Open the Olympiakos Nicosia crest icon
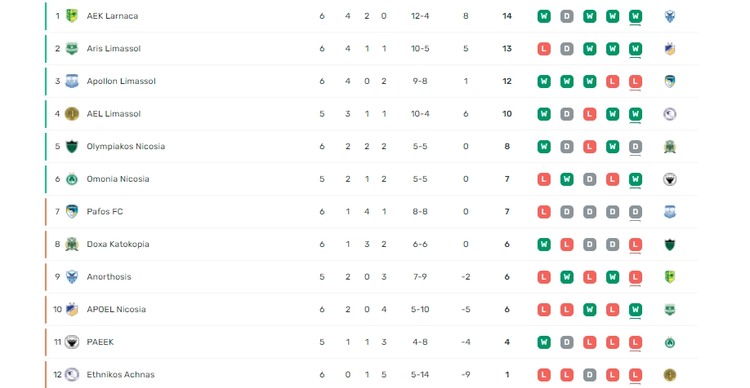 click(72, 146)
